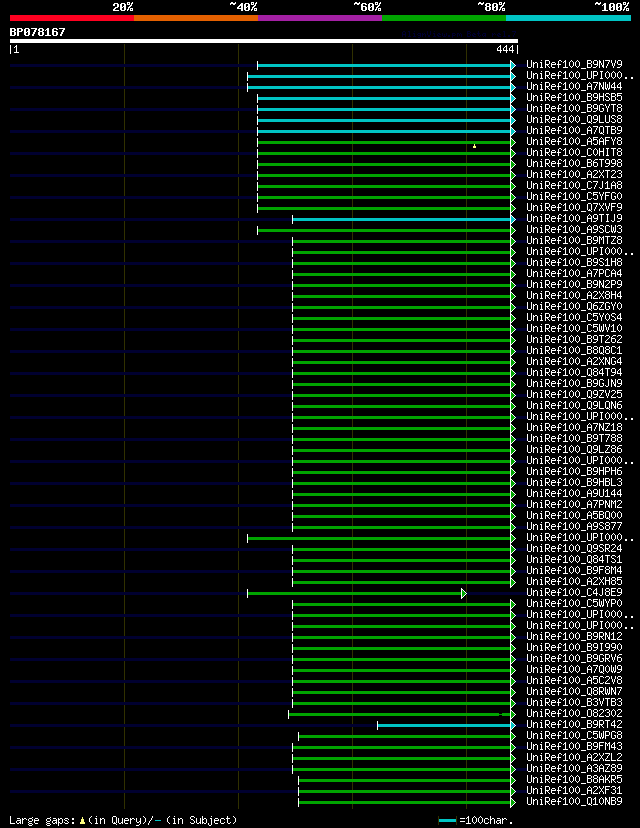Click the green ~80% identity color segment
Screen dimensions: 640x828
pos(444,18)
